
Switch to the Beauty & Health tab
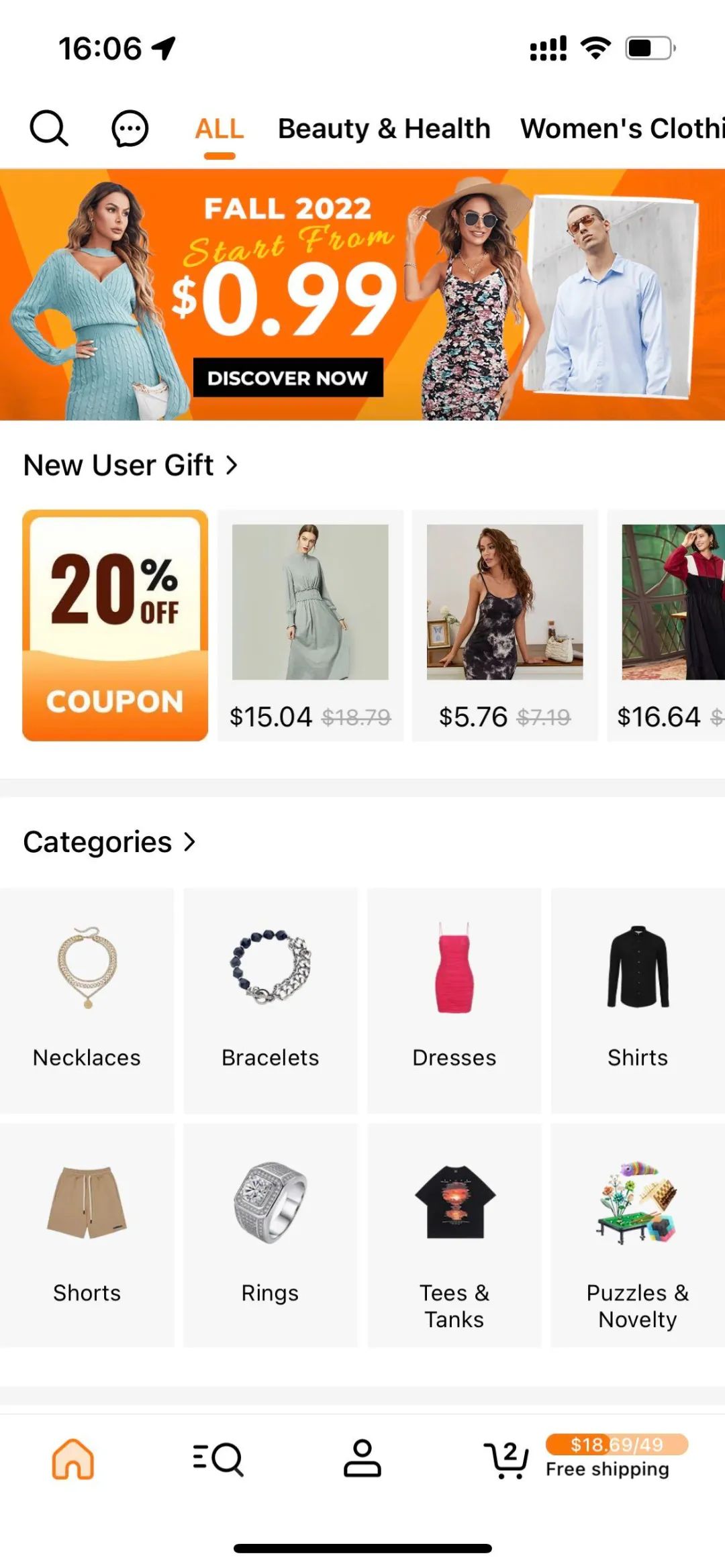point(384,129)
